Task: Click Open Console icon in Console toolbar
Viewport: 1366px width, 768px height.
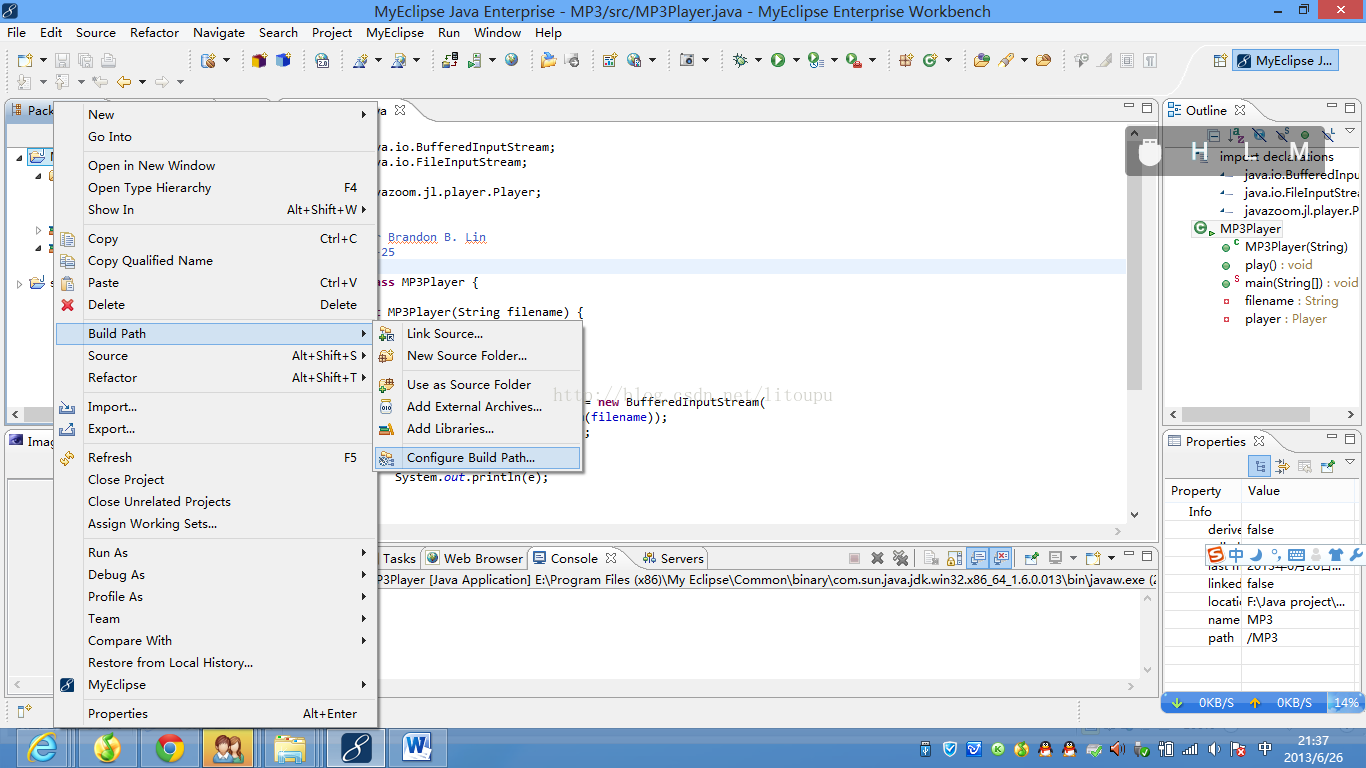Action: [1093, 558]
